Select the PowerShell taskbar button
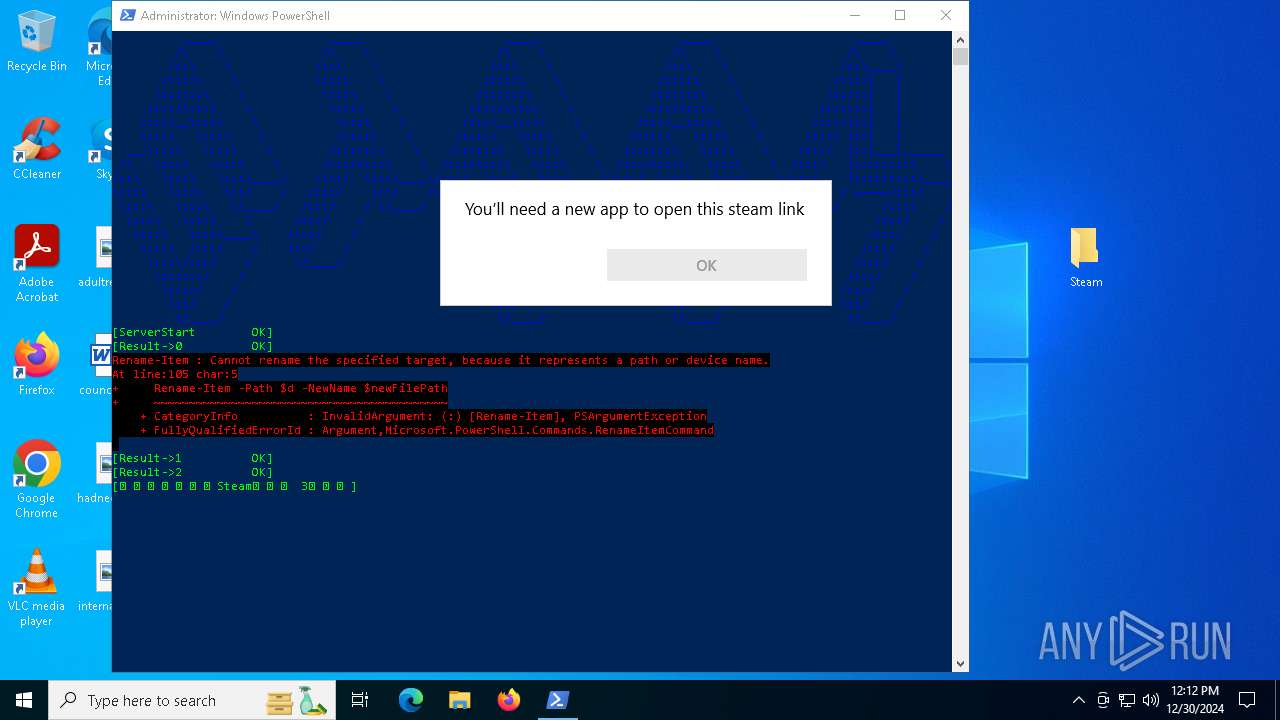Image resolution: width=1280 pixels, height=720 pixels. pyautogui.click(x=557, y=700)
